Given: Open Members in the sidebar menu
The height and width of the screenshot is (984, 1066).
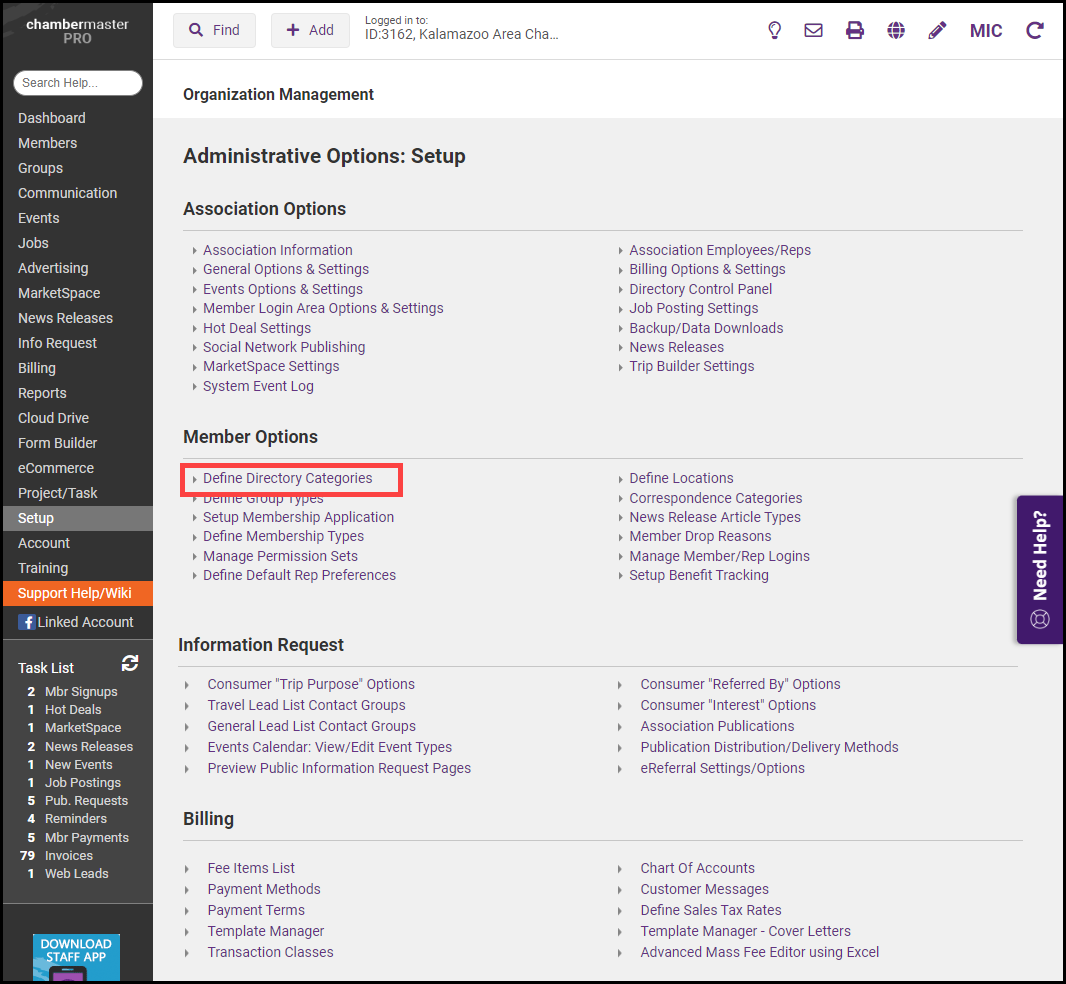Looking at the screenshot, I should point(47,143).
